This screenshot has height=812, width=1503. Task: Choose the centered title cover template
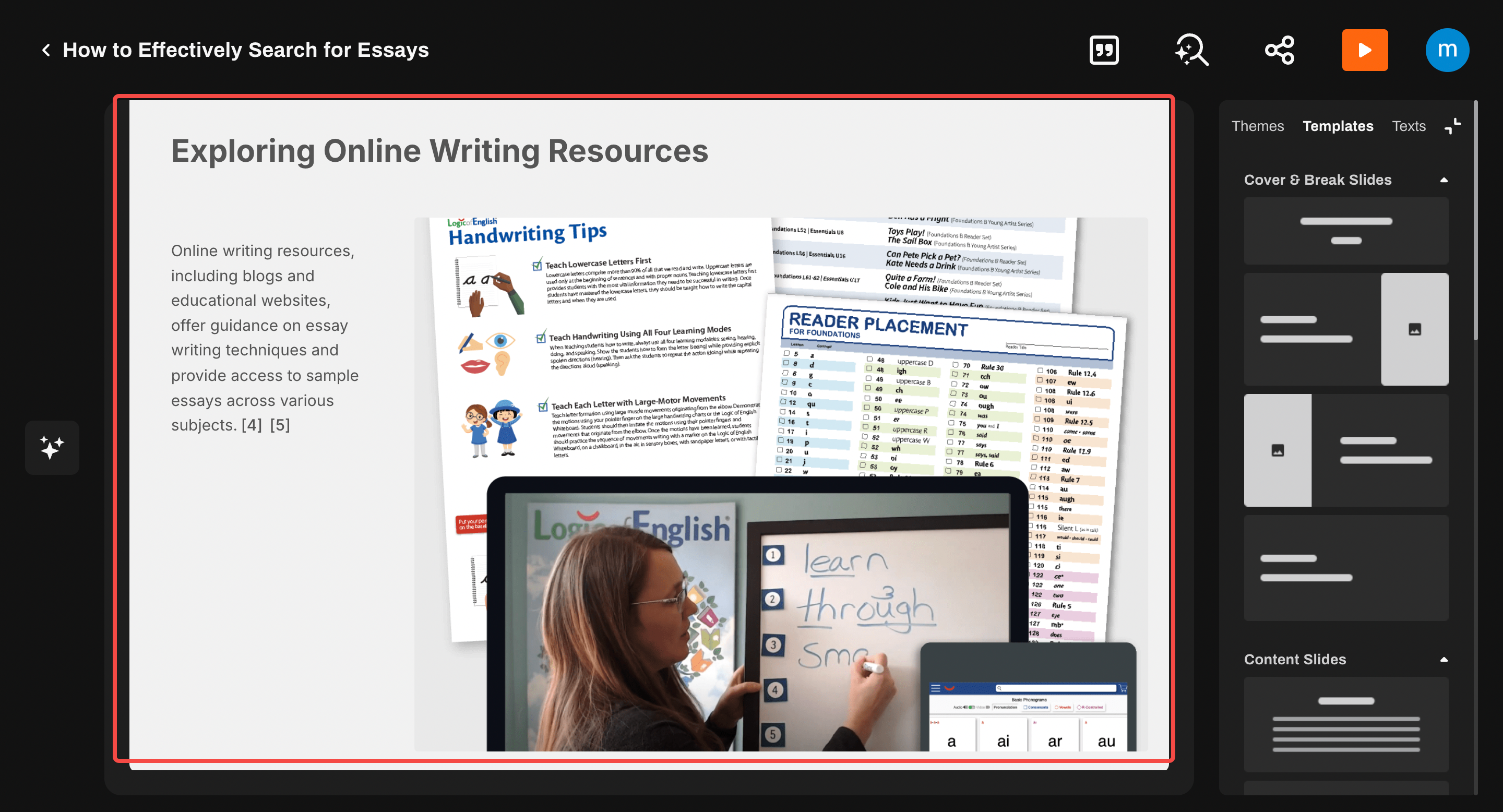coord(1346,231)
